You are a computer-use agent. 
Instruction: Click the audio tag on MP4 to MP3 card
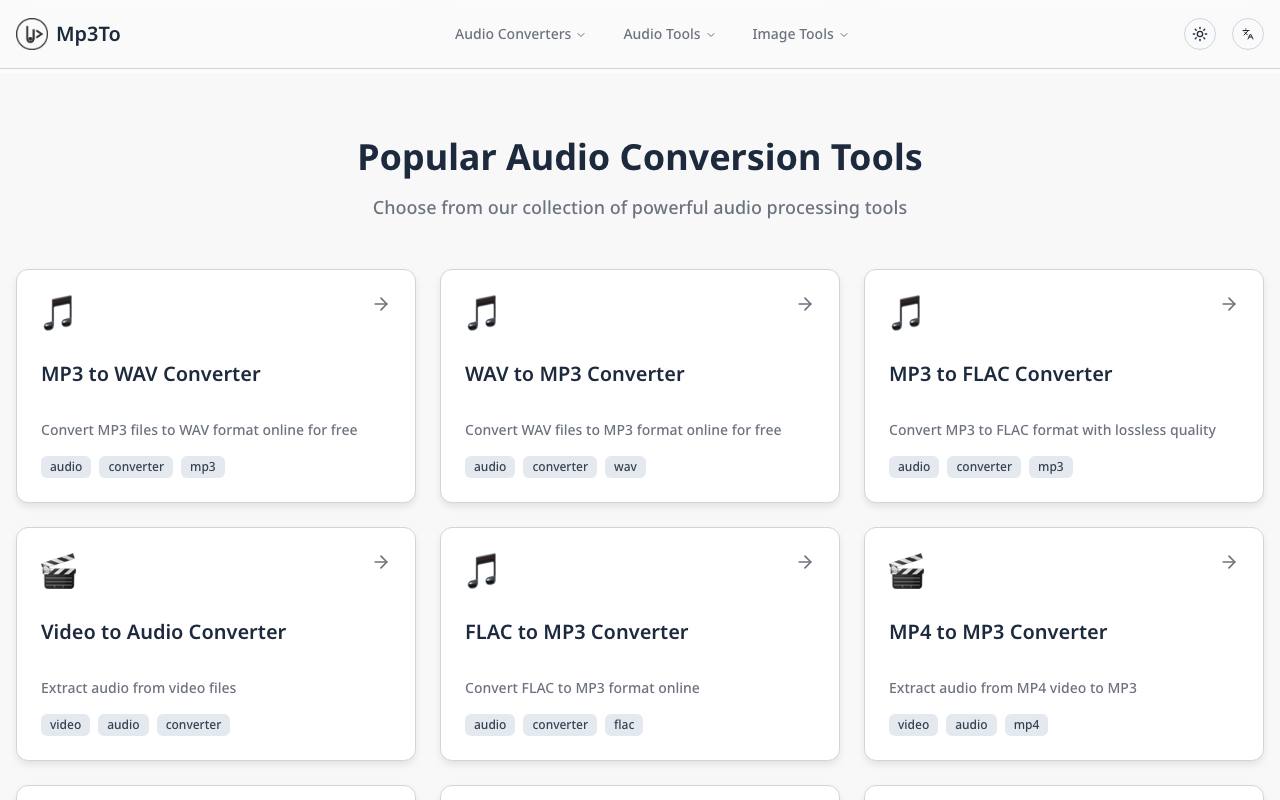click(x=971, y=725)
